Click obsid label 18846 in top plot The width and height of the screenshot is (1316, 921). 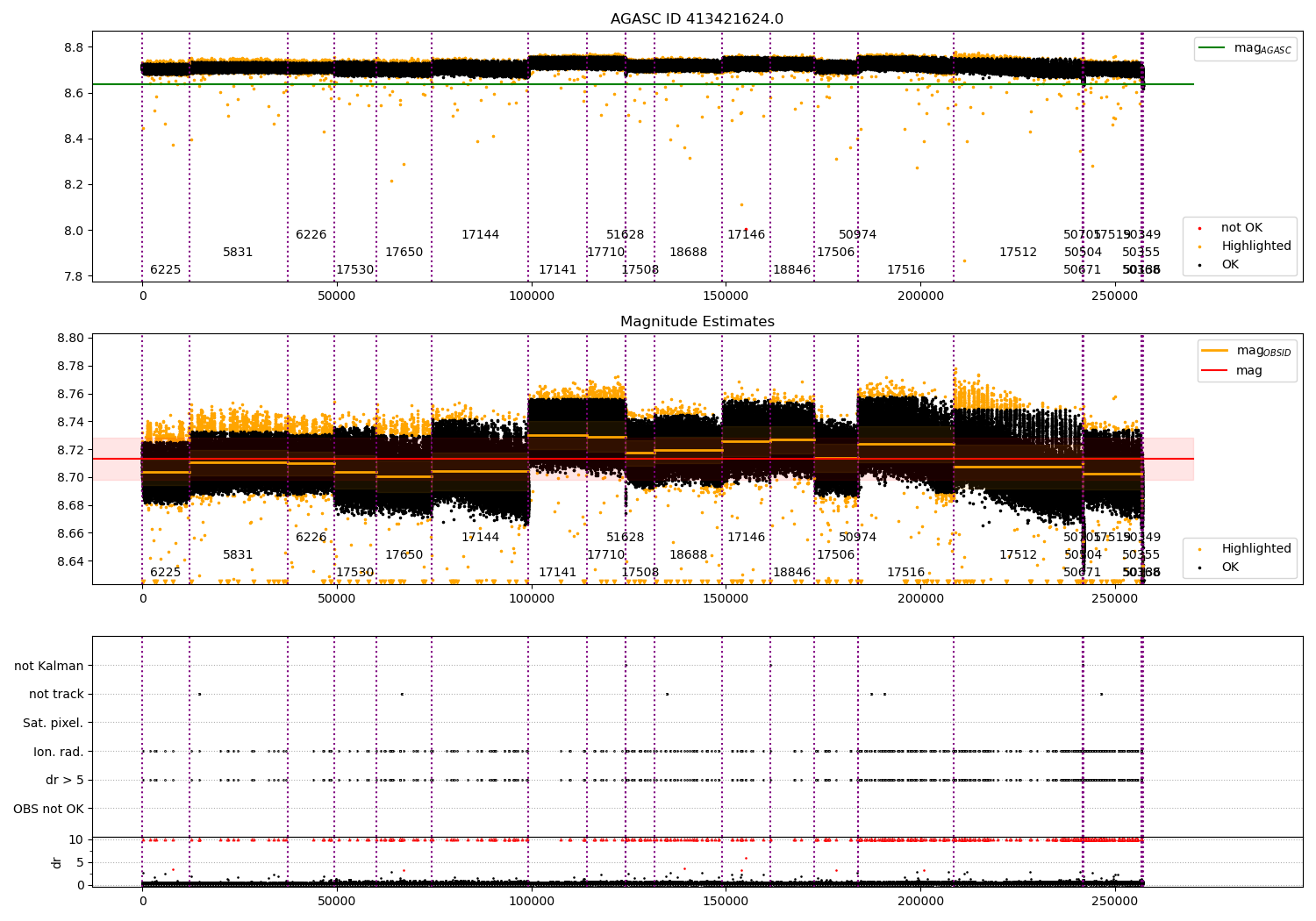coord(791,270)
